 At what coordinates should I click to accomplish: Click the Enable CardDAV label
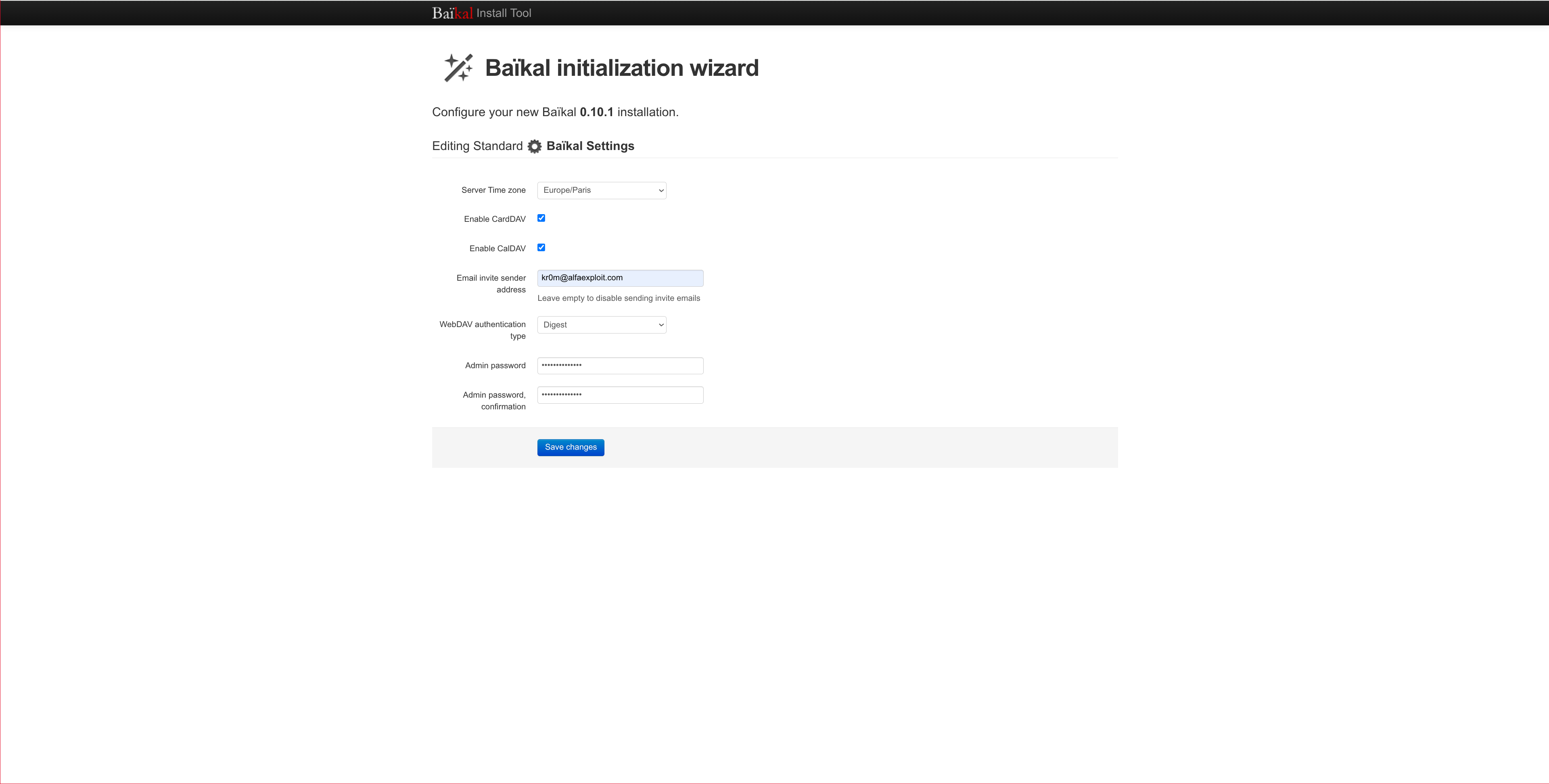coord(494,219)
